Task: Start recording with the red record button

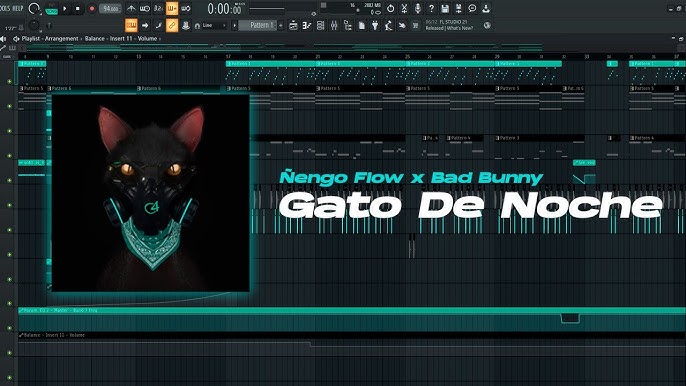Action: point(91,8)
